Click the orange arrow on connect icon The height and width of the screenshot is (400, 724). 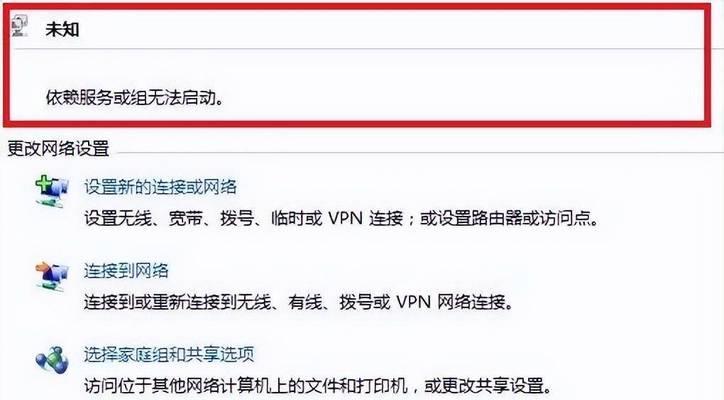43,267
